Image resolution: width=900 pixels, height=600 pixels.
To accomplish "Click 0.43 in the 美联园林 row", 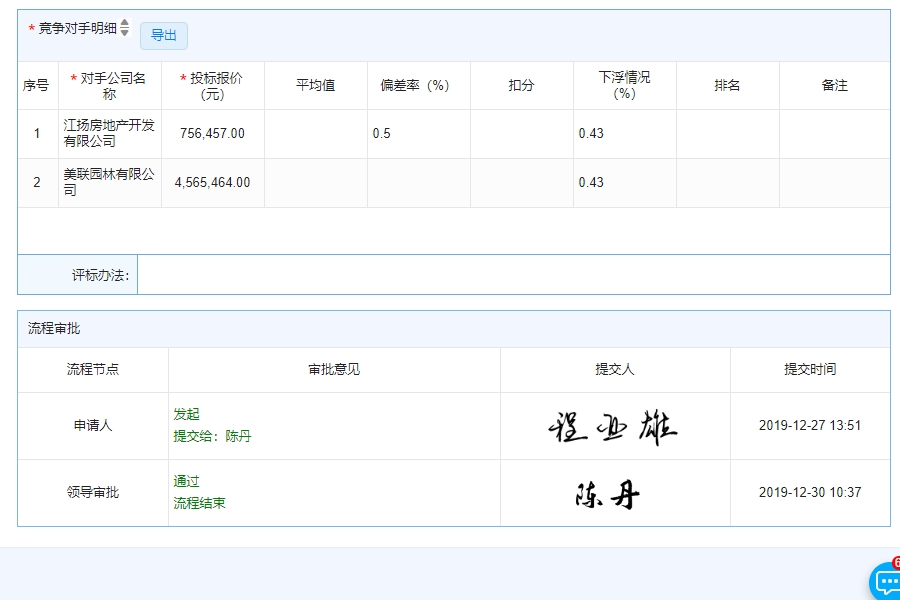I will (591, 182).
